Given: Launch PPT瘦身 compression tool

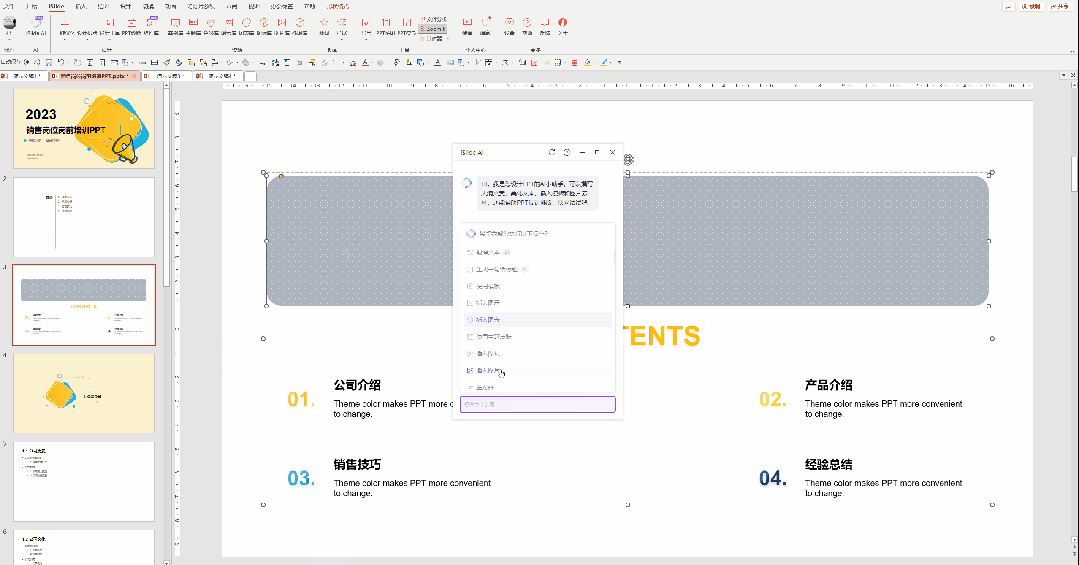Looking at the screenshot, I should pos(407,26).
